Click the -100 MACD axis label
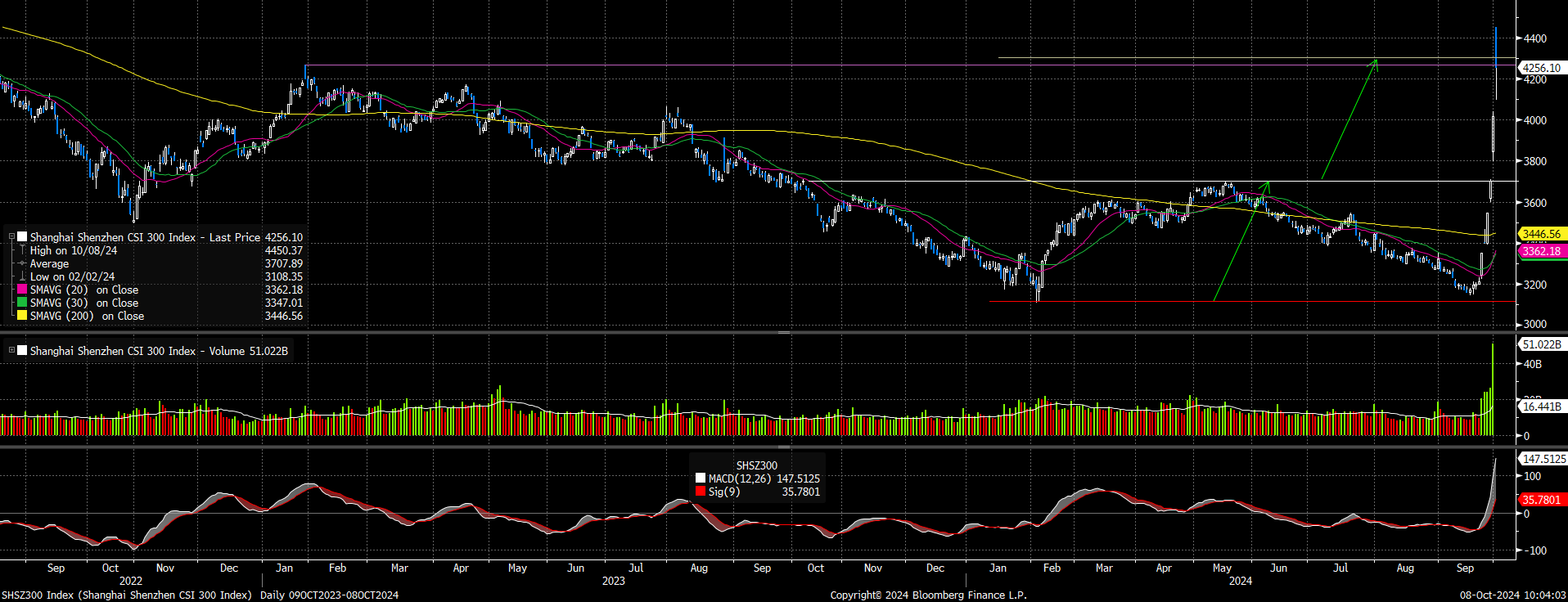The image size is (1568, 602). [1534, 550]
